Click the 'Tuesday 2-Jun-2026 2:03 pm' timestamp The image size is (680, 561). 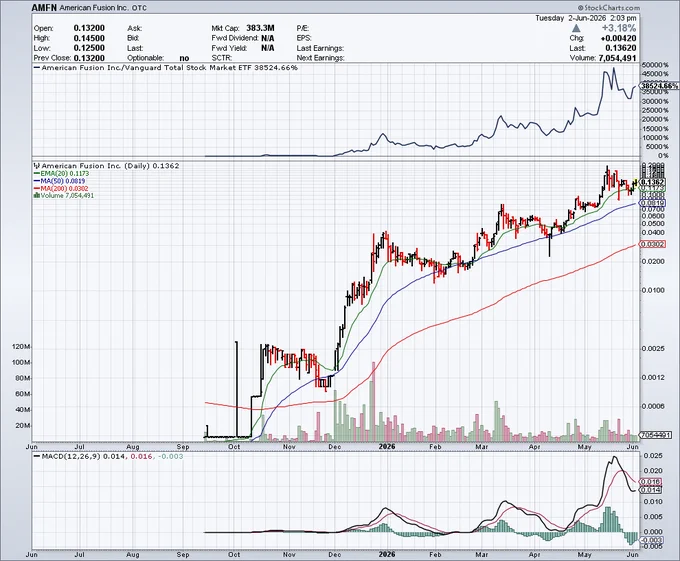tap(585, 18)
